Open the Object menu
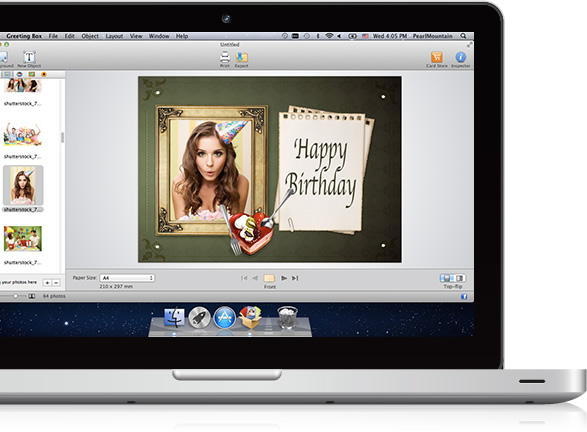Image resolution: width=587 pixels, height=432 pixels. tap(90, 36)
